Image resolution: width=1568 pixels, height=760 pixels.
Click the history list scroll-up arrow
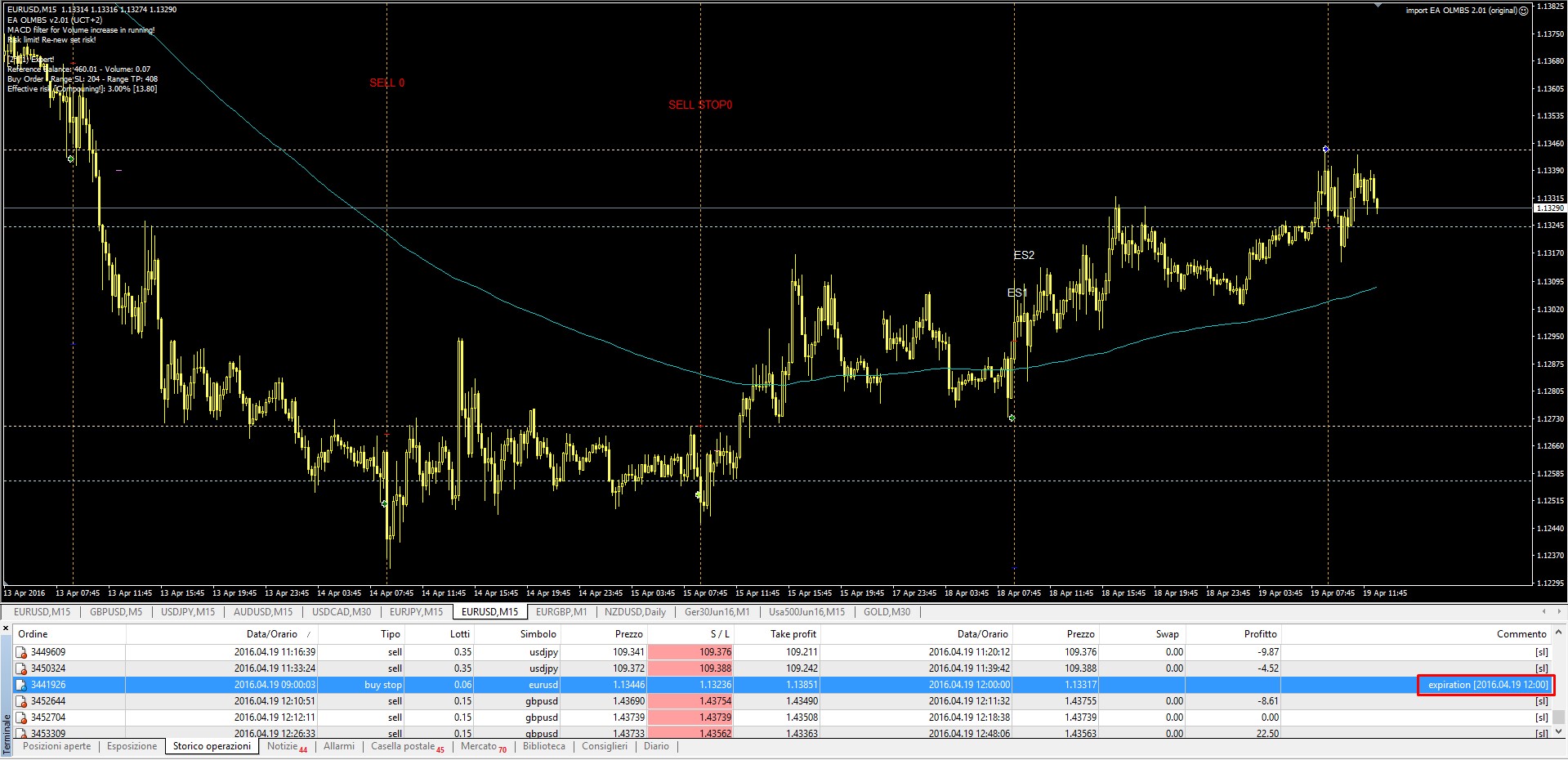(x=1559, y=633)
